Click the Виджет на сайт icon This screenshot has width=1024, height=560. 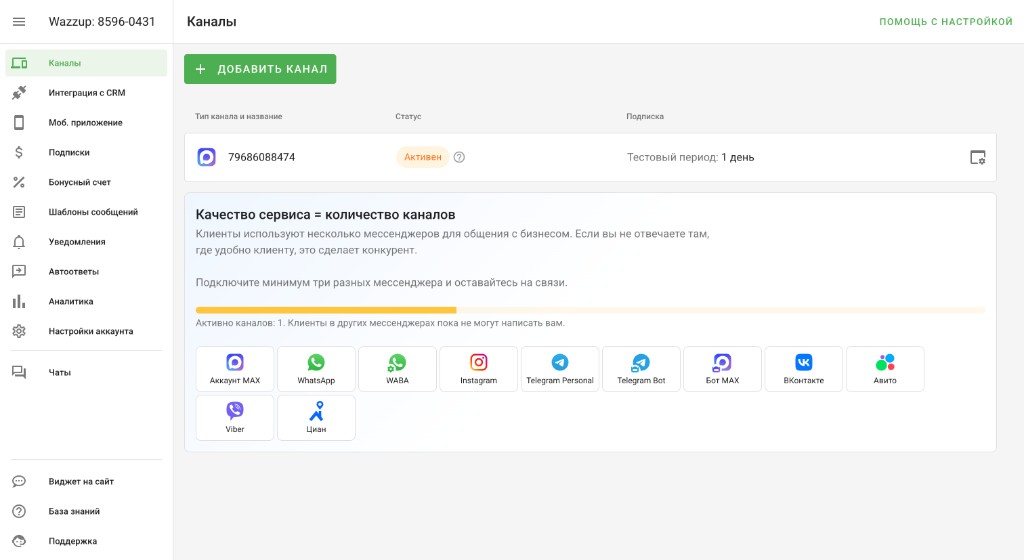19,482
